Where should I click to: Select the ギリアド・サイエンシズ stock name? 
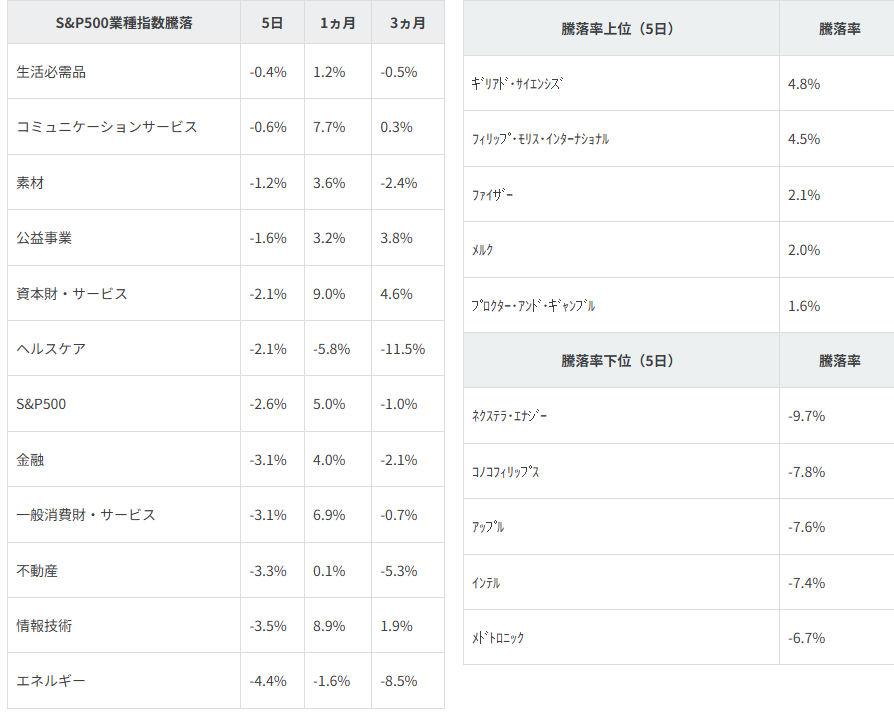517,84
